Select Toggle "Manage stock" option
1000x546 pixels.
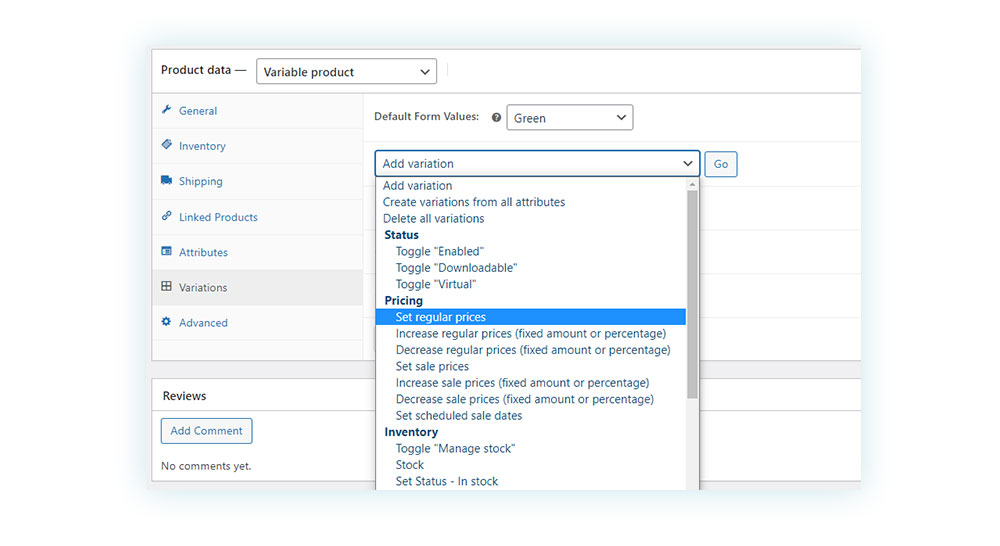(x=455, y=448)
